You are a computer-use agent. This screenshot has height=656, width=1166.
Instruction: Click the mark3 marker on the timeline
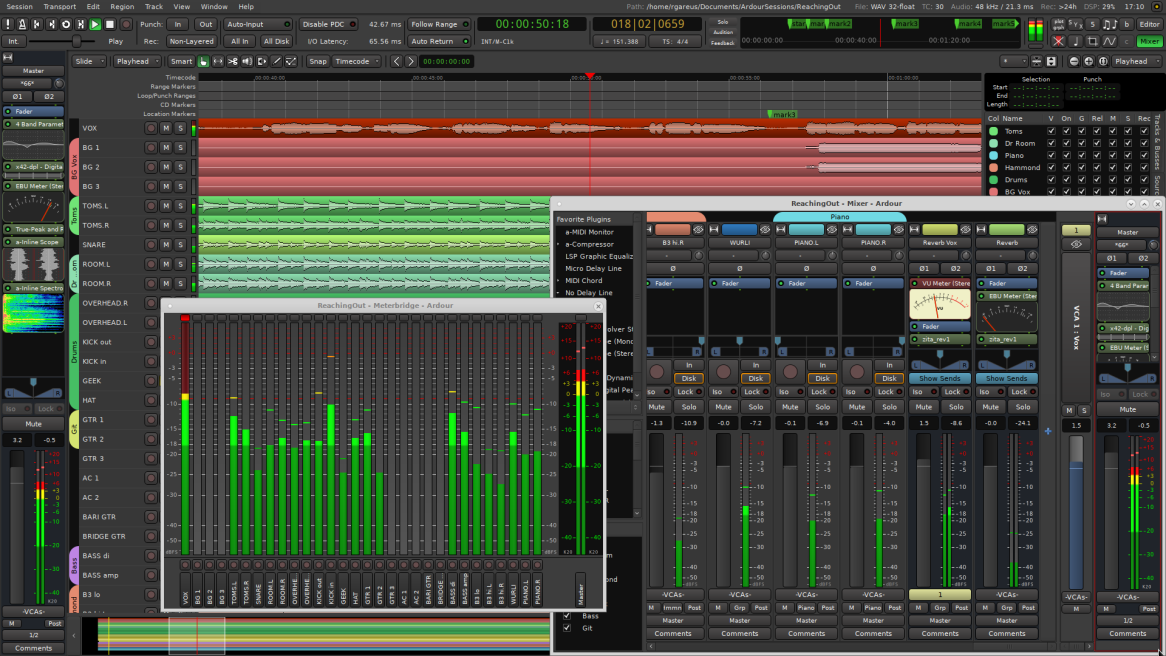(782, 113)
